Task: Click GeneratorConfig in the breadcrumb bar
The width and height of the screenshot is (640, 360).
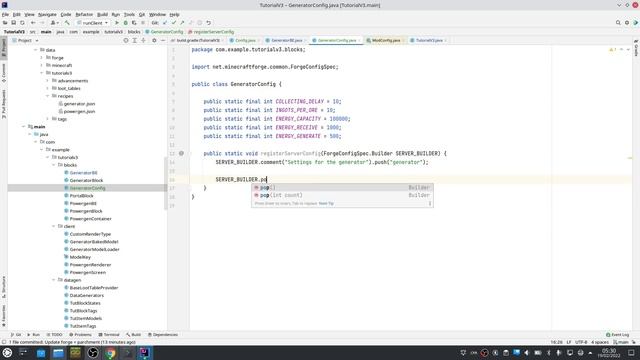Action: coord(164,32)
